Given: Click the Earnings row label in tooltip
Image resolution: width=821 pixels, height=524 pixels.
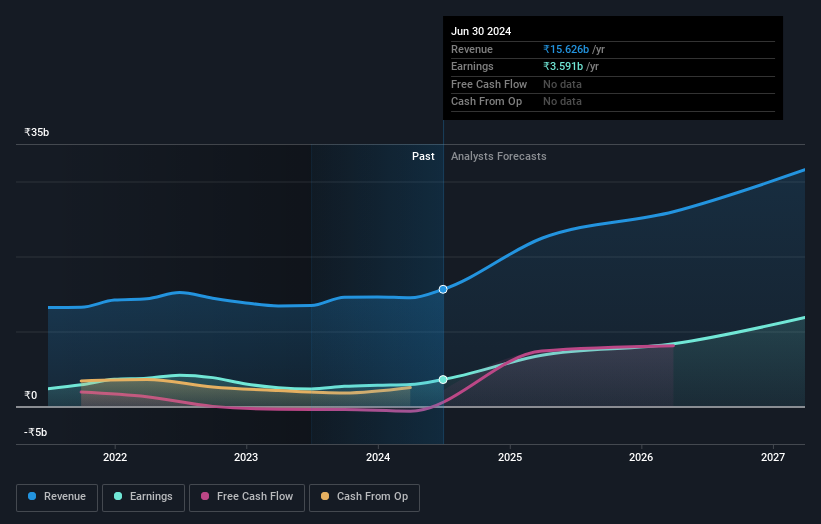Looking at the screenshot, I should pyautogui.click(x=472, y=66).
